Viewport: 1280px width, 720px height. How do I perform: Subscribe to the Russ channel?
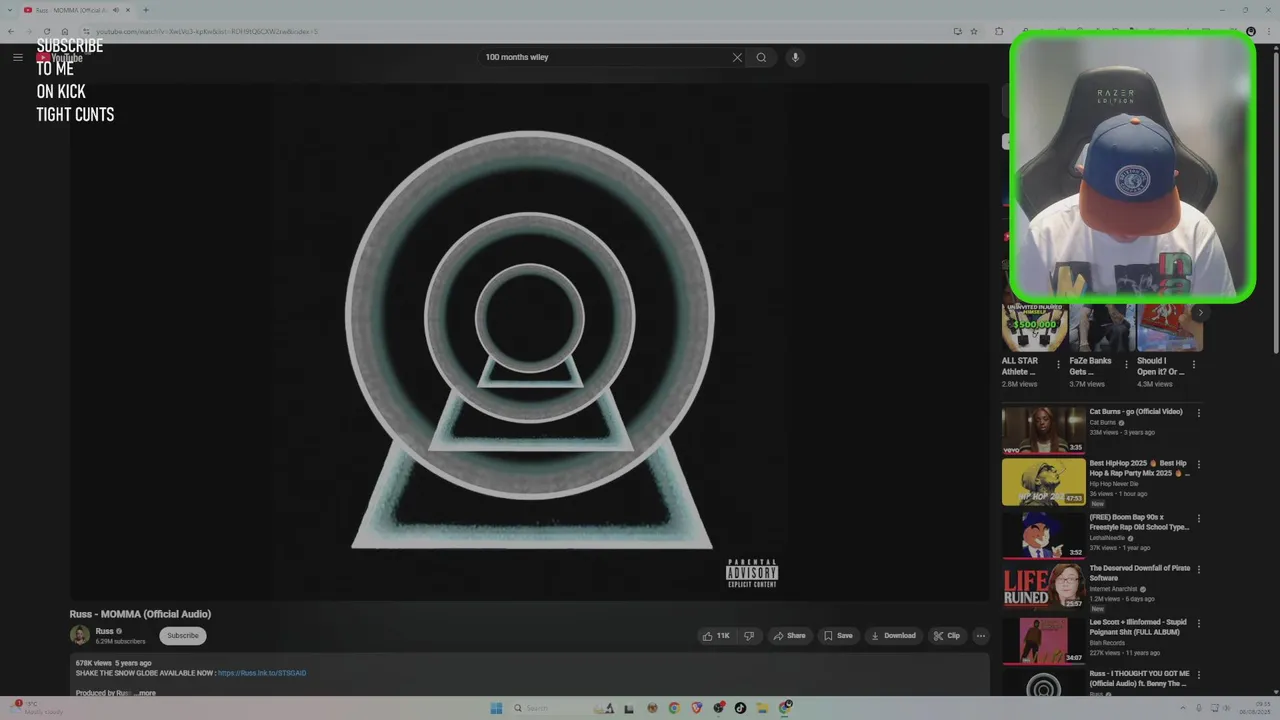point(183,635)
